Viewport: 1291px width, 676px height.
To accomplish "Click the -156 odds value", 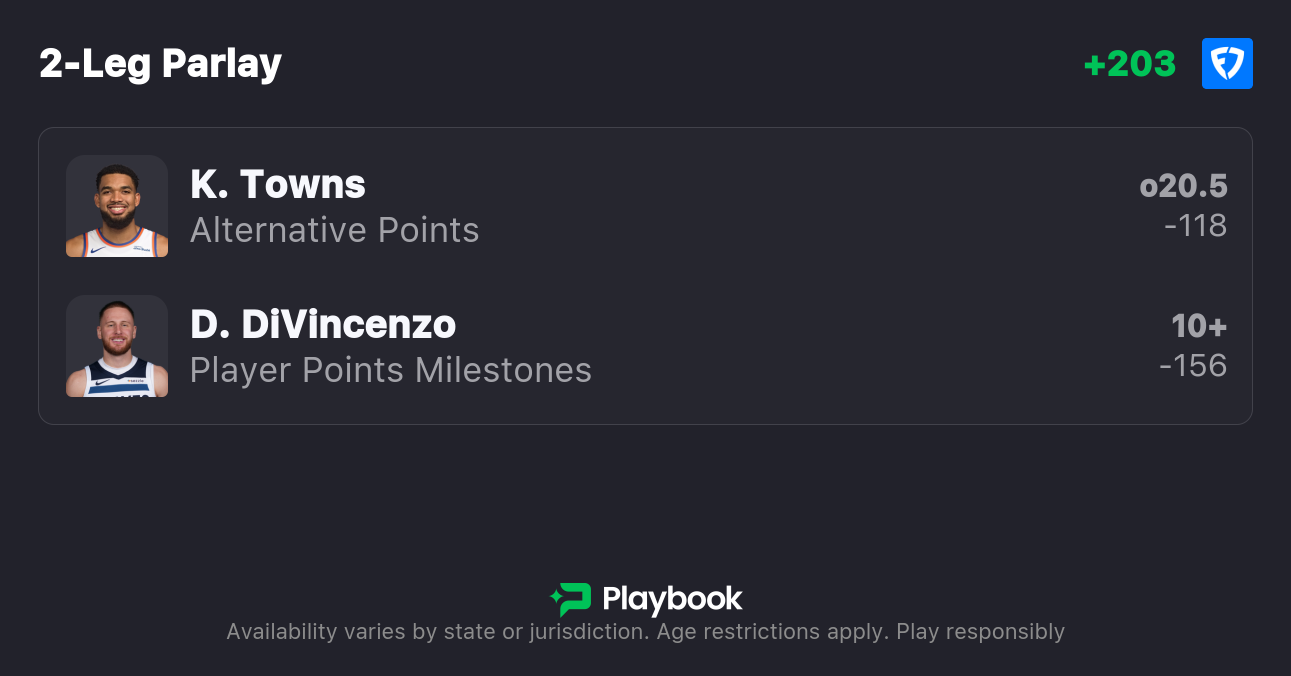I will click(1193, 366).
